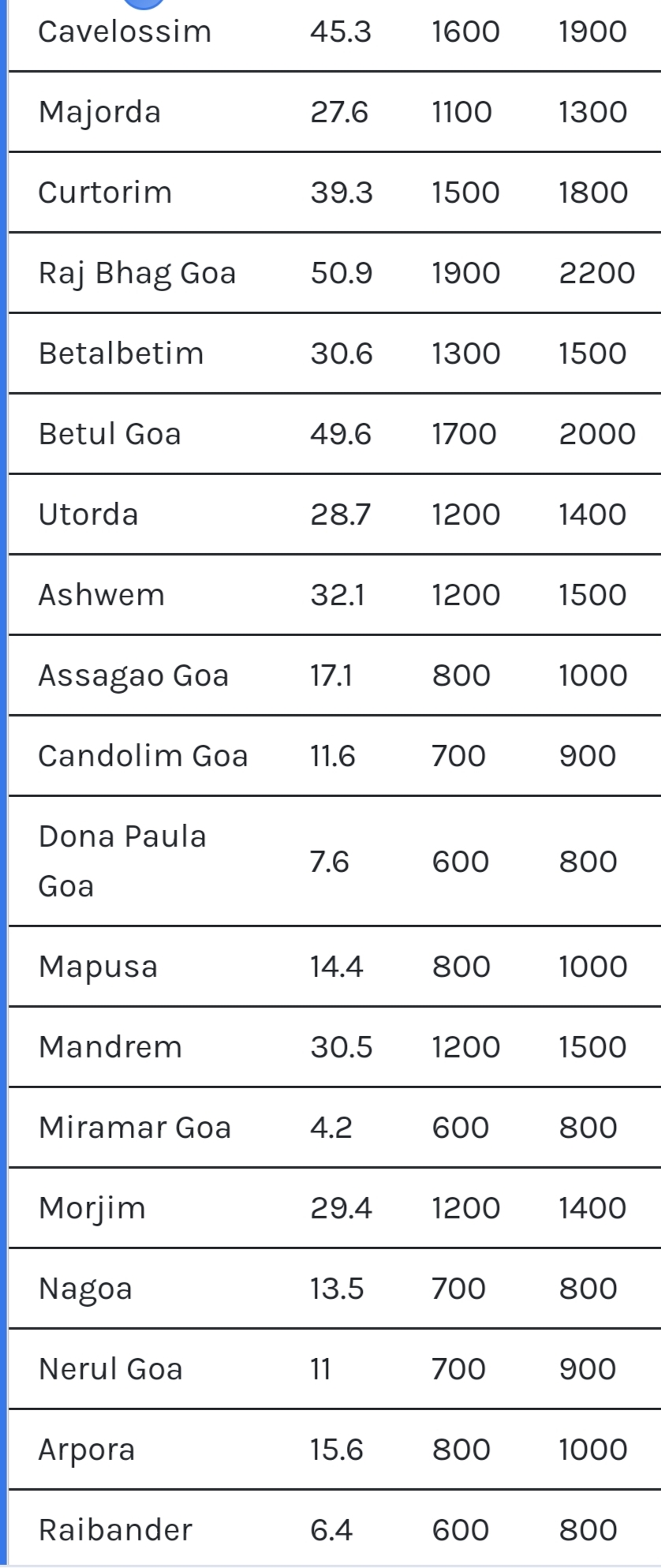Viewport: 661px width, 1568px height.
Task: Click Mapusa distance value 14.4
Action: coord(336,967)
